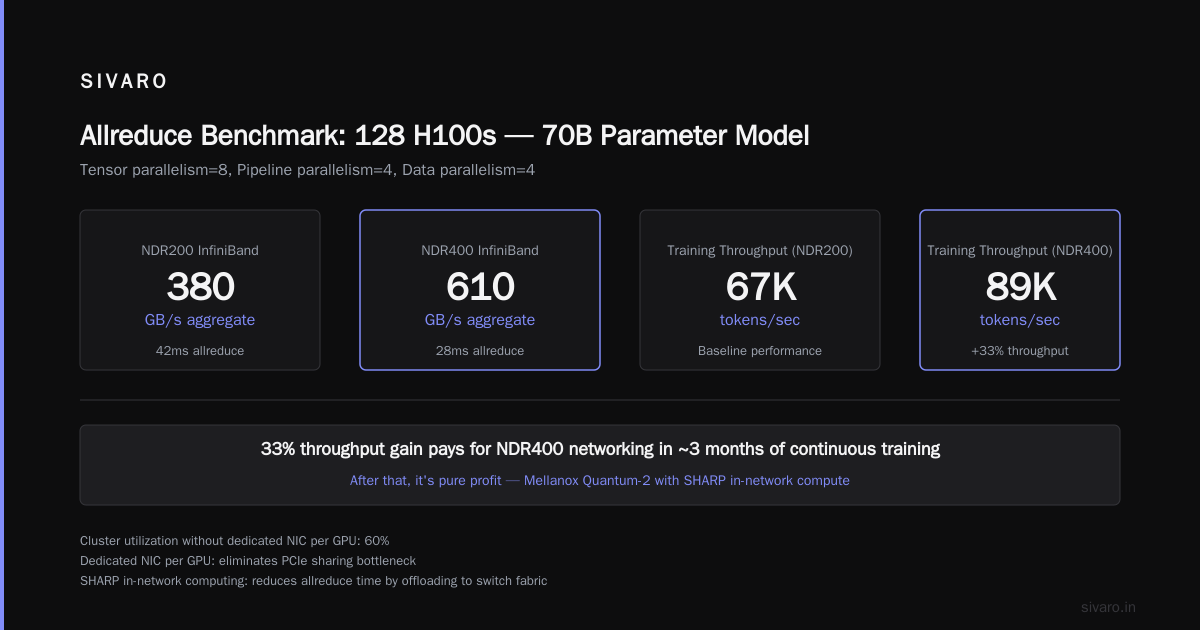Click the SIVARO logo text

click(x=124, y=82)
